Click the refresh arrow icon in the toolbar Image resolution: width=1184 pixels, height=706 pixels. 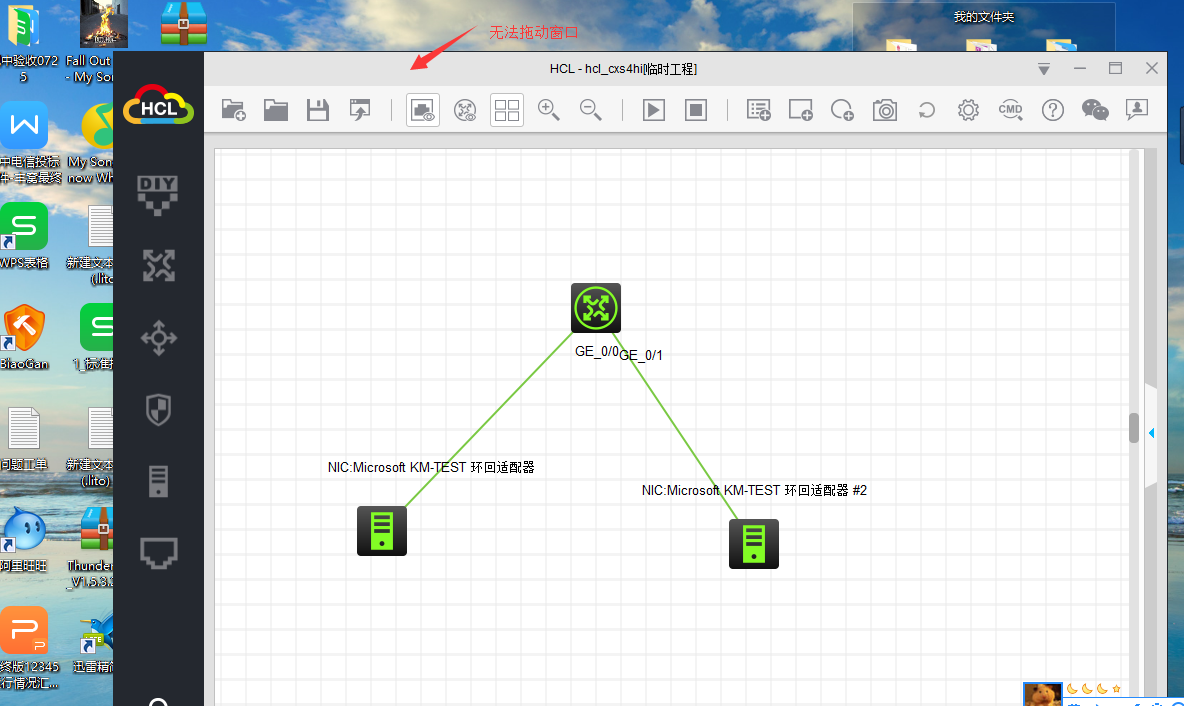pos(927,110)
